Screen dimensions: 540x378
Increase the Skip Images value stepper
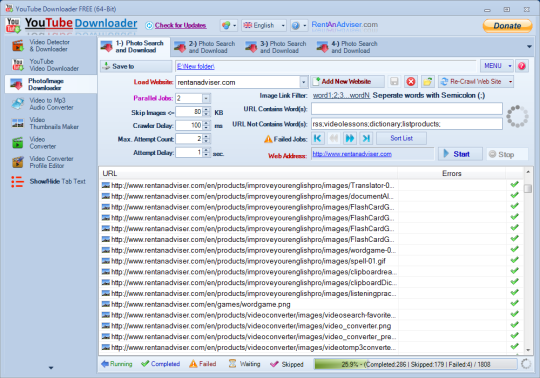206,110
